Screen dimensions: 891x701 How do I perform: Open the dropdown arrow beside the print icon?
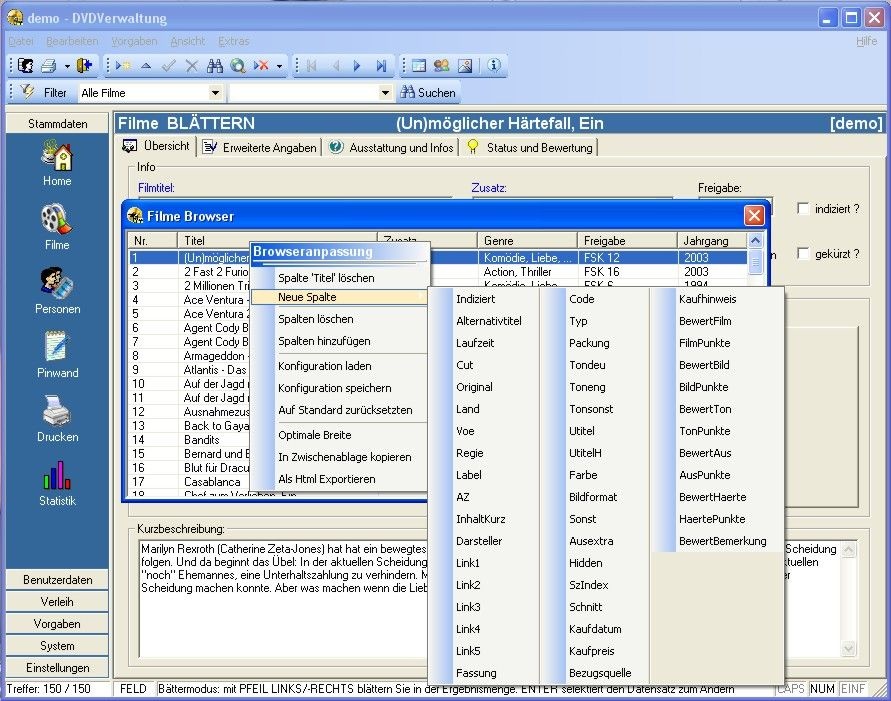[x=67, y=66]
